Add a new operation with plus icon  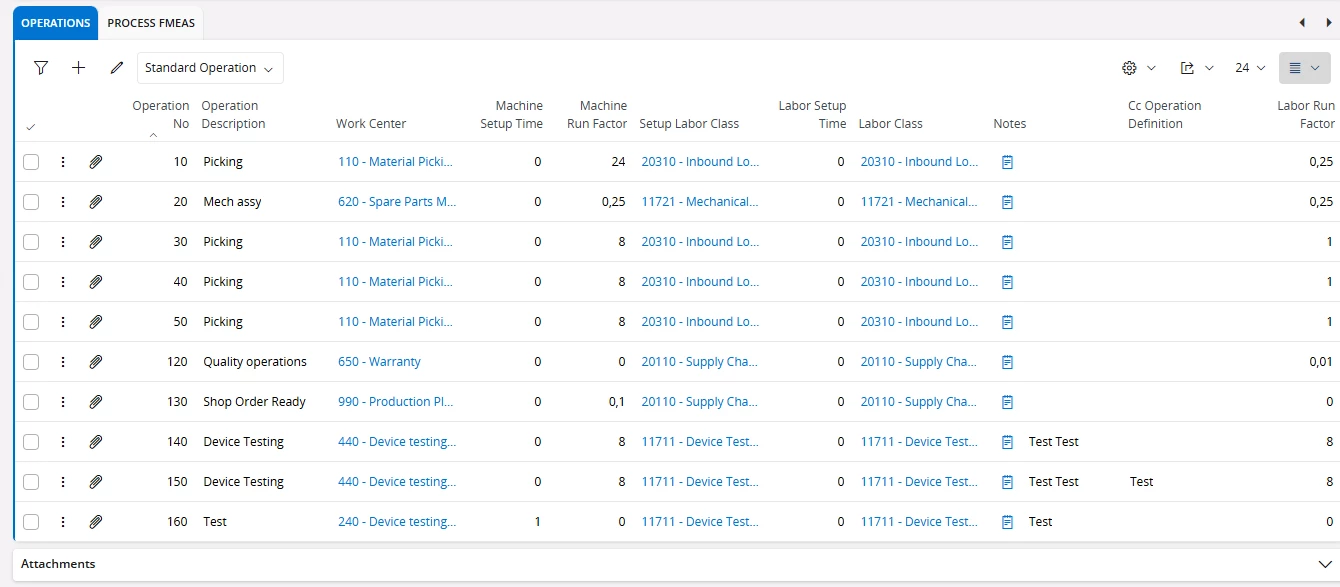[79, 68]
